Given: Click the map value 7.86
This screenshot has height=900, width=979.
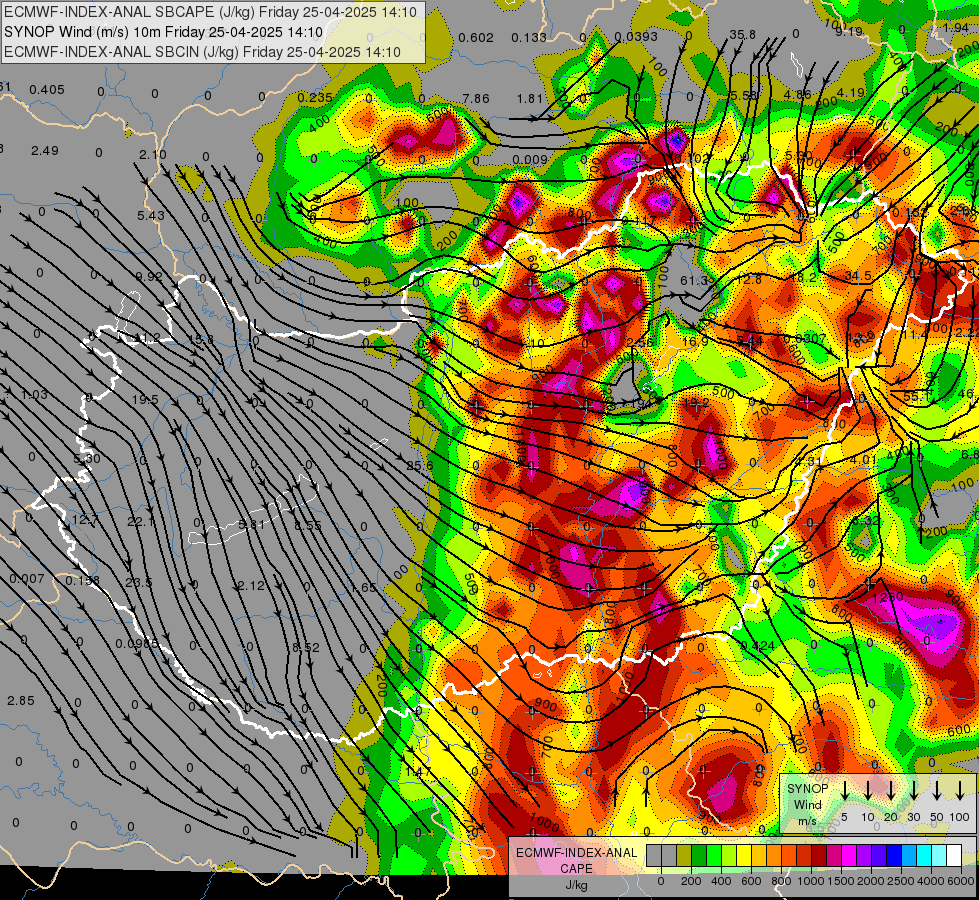Looking at the screenshot, I should (x=476, y=98).
